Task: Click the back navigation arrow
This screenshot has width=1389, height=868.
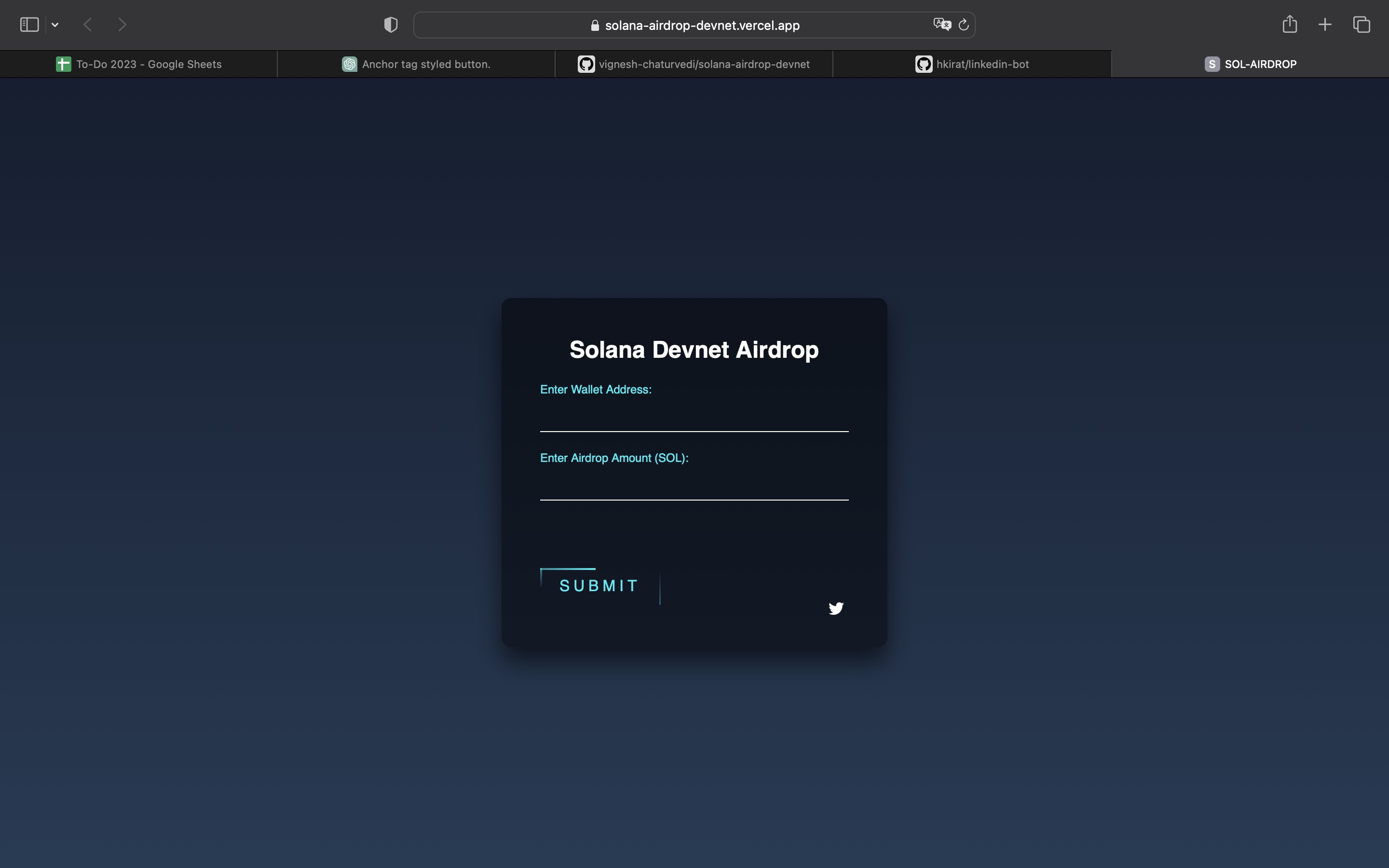Action: [87, 24]
